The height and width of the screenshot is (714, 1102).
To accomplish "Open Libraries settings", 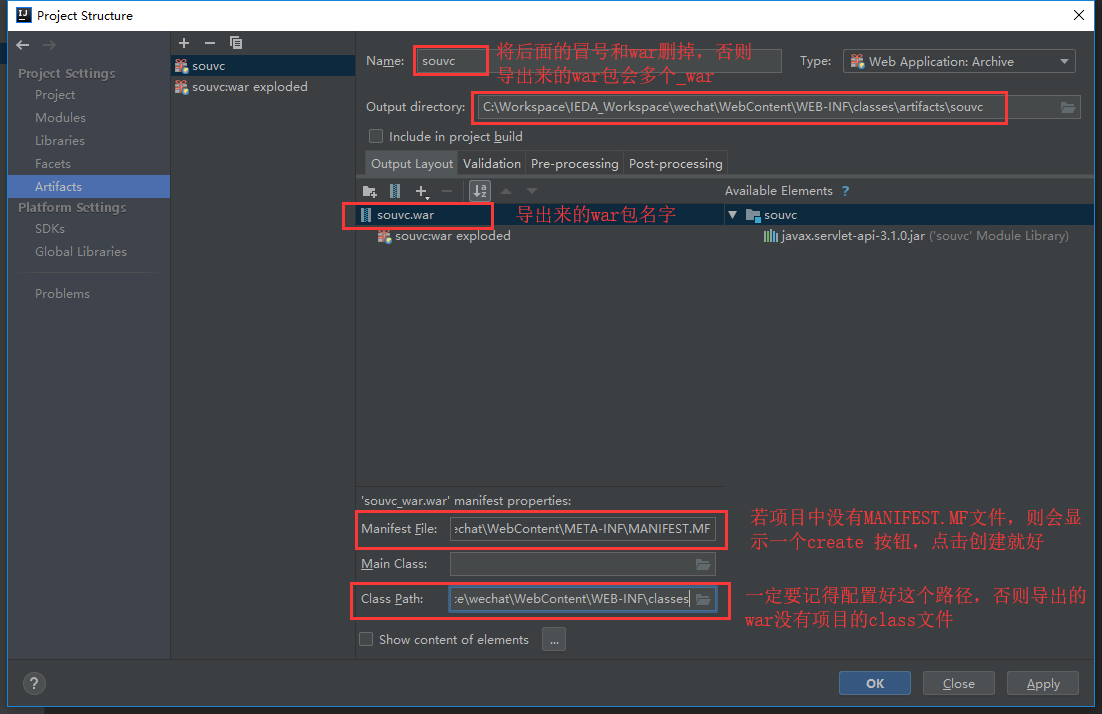I will (x=60, y=141).
